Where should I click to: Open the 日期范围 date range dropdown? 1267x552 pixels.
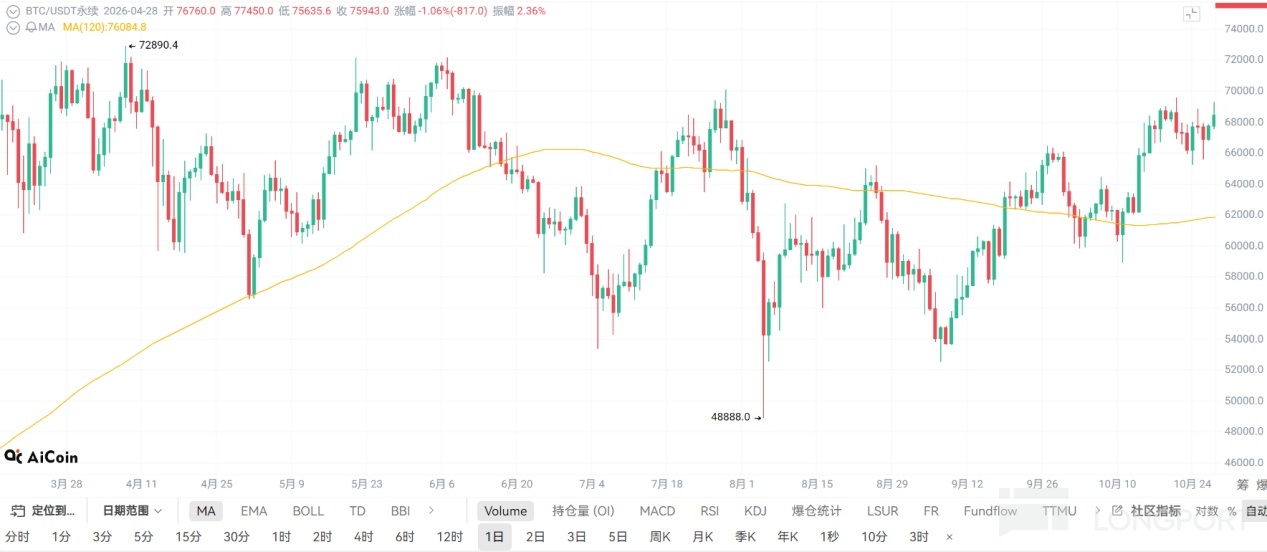(132, 511)
